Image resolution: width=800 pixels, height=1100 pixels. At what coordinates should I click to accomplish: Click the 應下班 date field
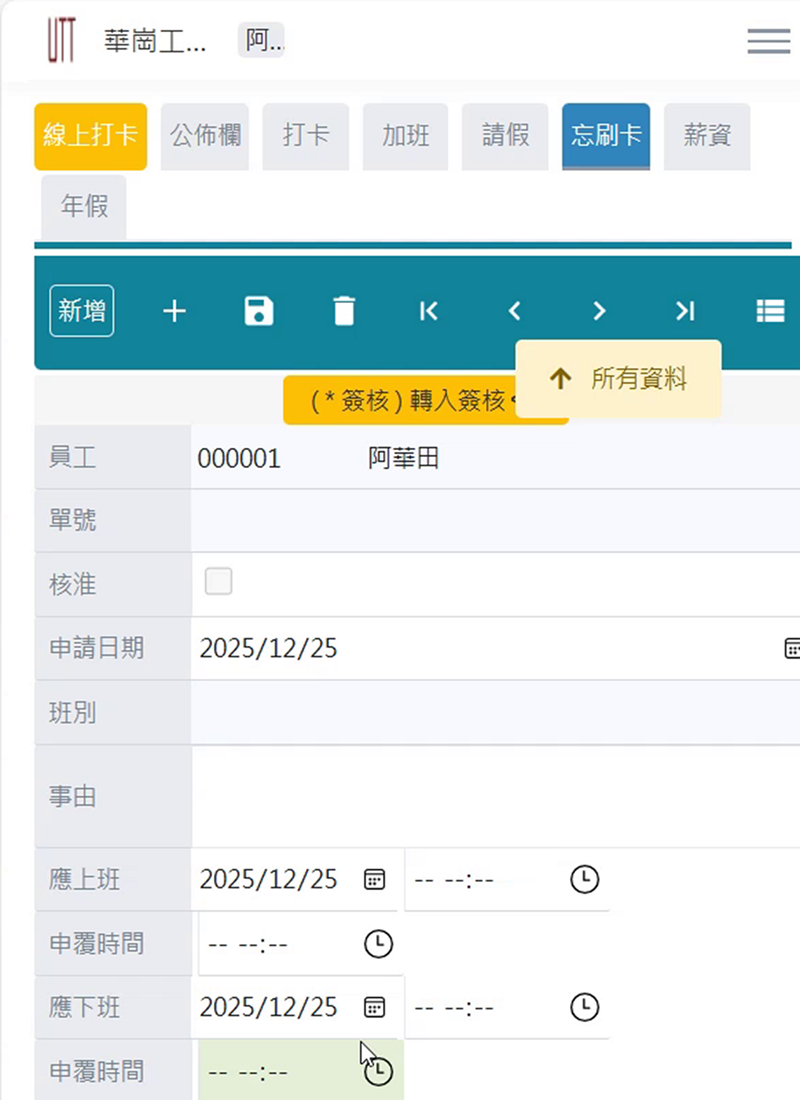click(x=295, y=1007)
